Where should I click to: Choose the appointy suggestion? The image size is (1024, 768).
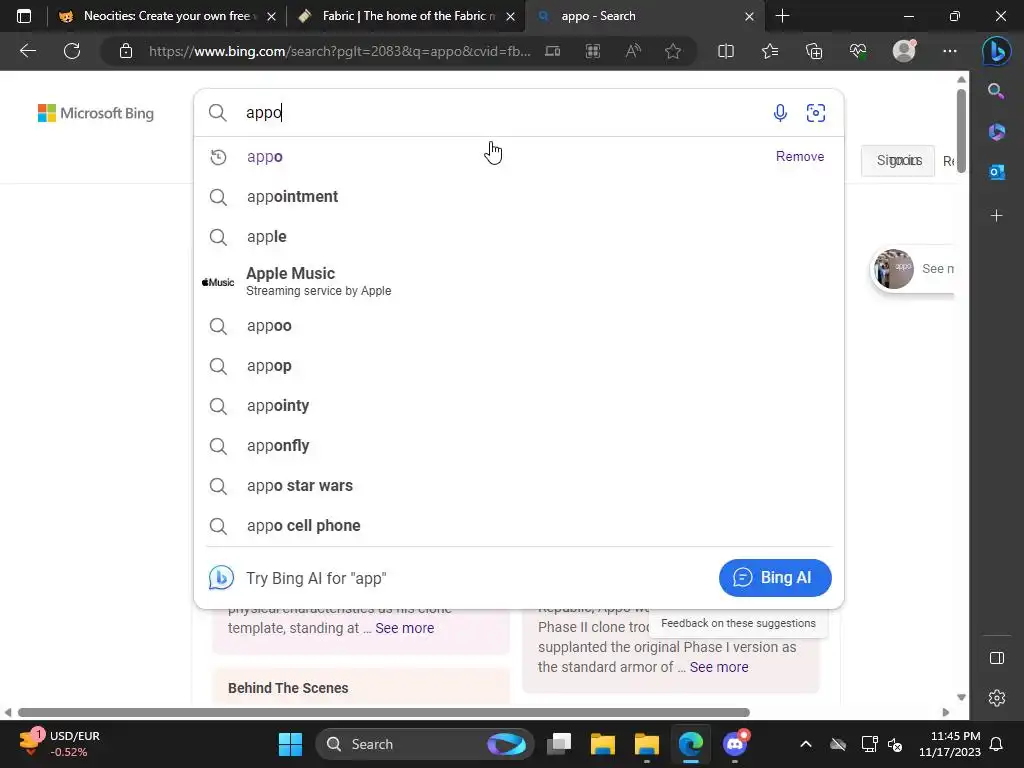tap(519, 406)
